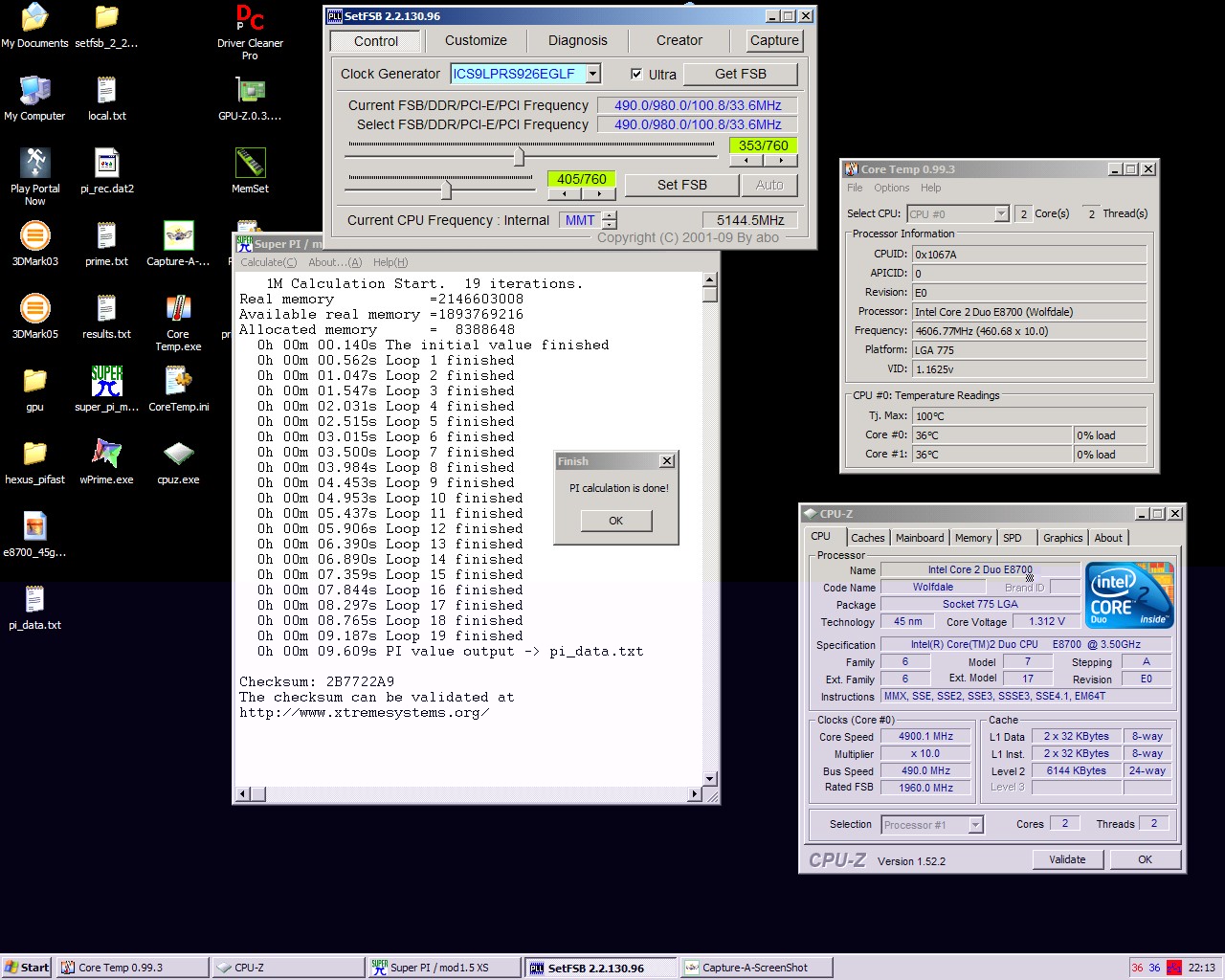
Task: Select the MemSet desktop icon
Action: point(250,171)
